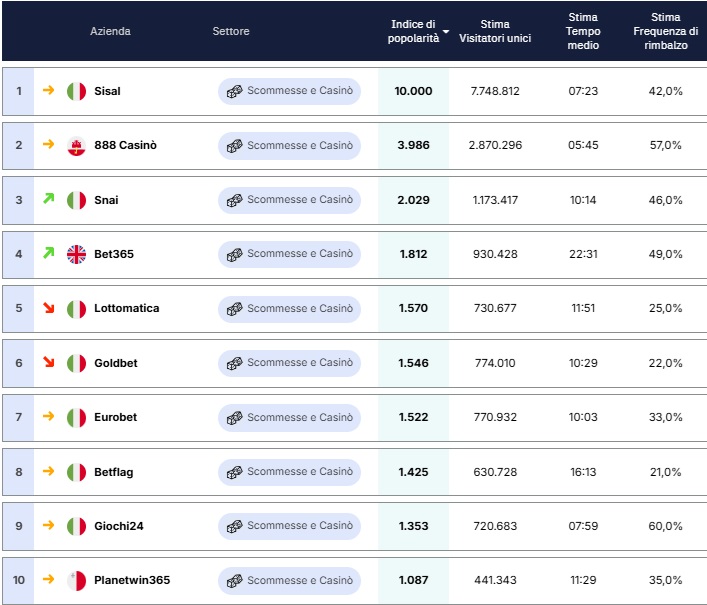Image resolution: width=707 pixels, height=605 pixels.
Task: Click the Italian flag icon beside Eurobet
Action: 76,417
